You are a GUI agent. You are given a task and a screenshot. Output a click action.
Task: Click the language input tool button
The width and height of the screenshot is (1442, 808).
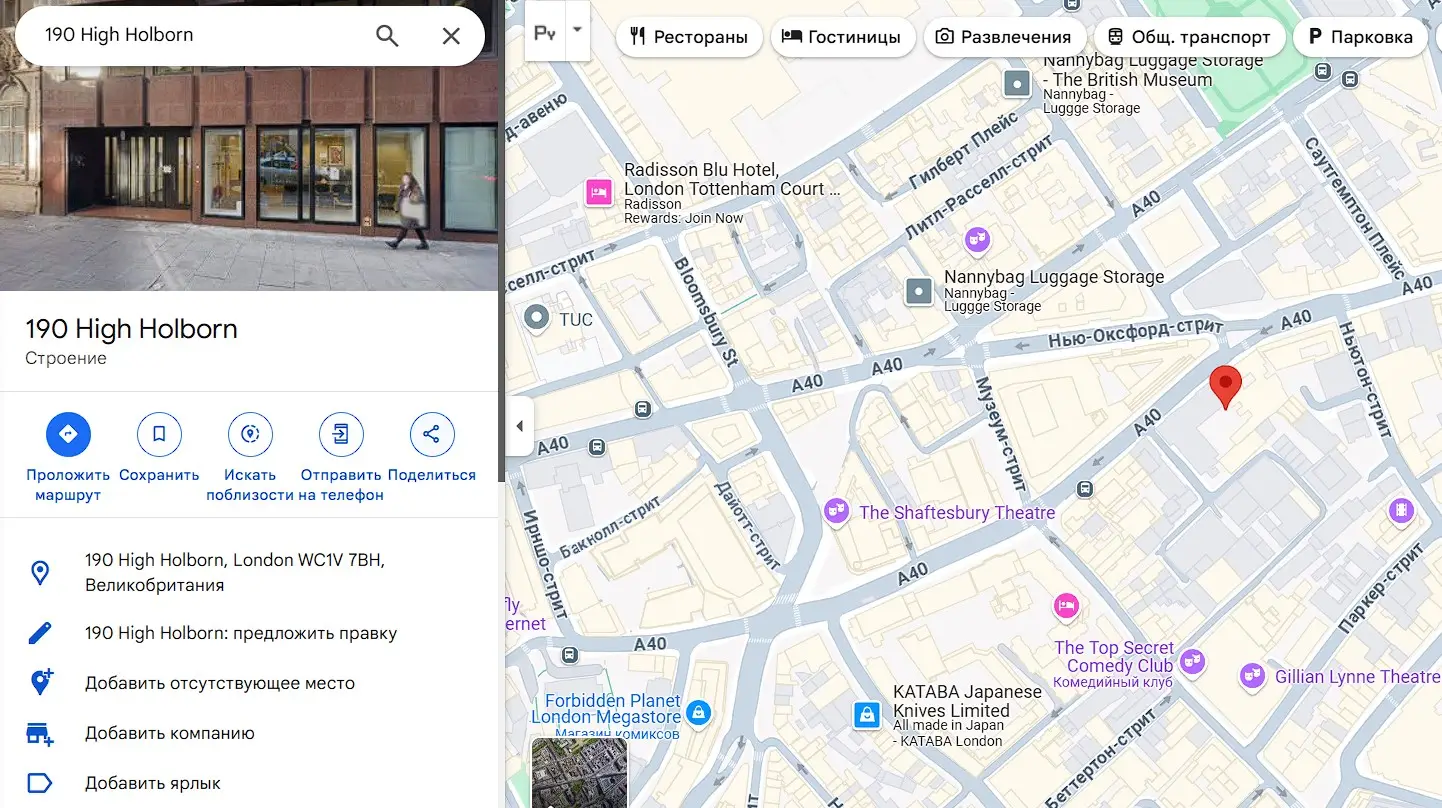(x=544, y=33)
